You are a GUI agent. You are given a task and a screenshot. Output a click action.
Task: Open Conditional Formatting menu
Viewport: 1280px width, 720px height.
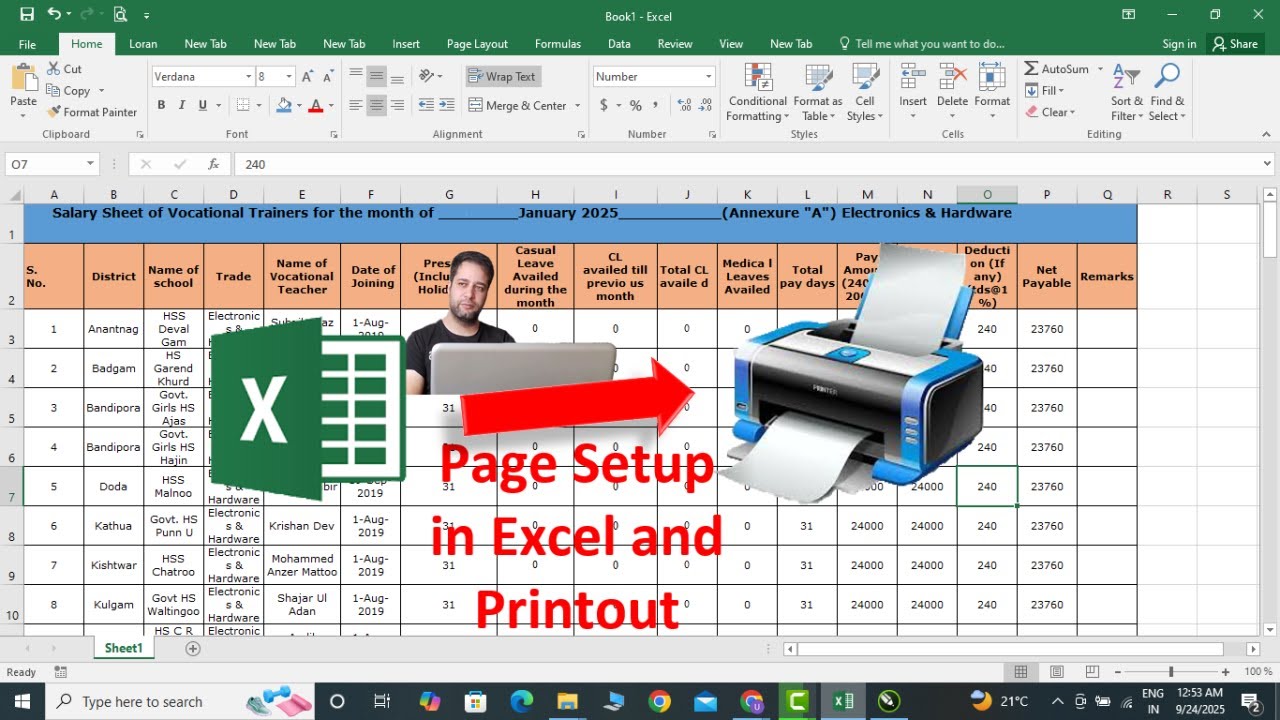tap(758, 92)
